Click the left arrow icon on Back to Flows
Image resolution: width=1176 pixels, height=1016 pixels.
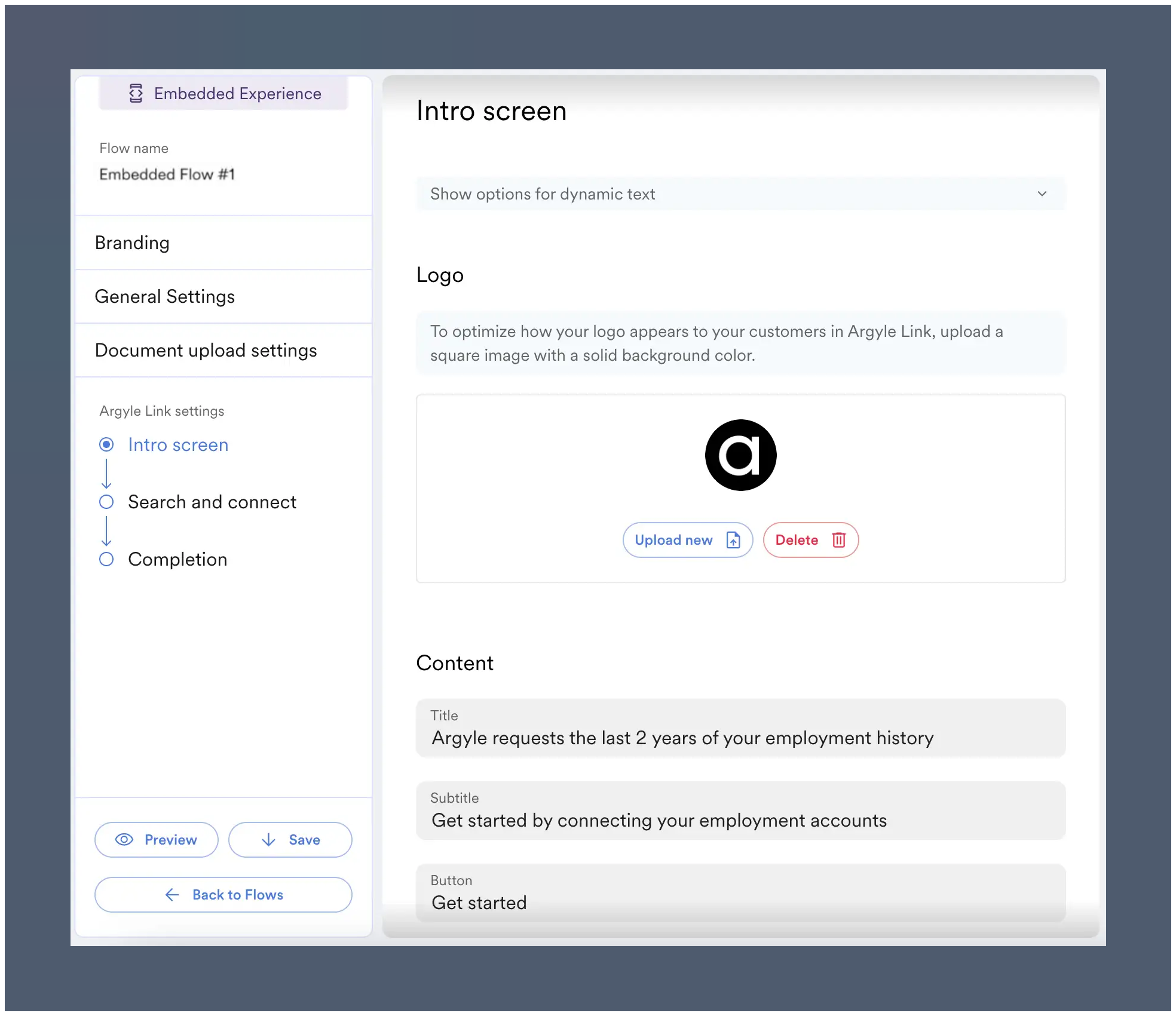[172, 895]
